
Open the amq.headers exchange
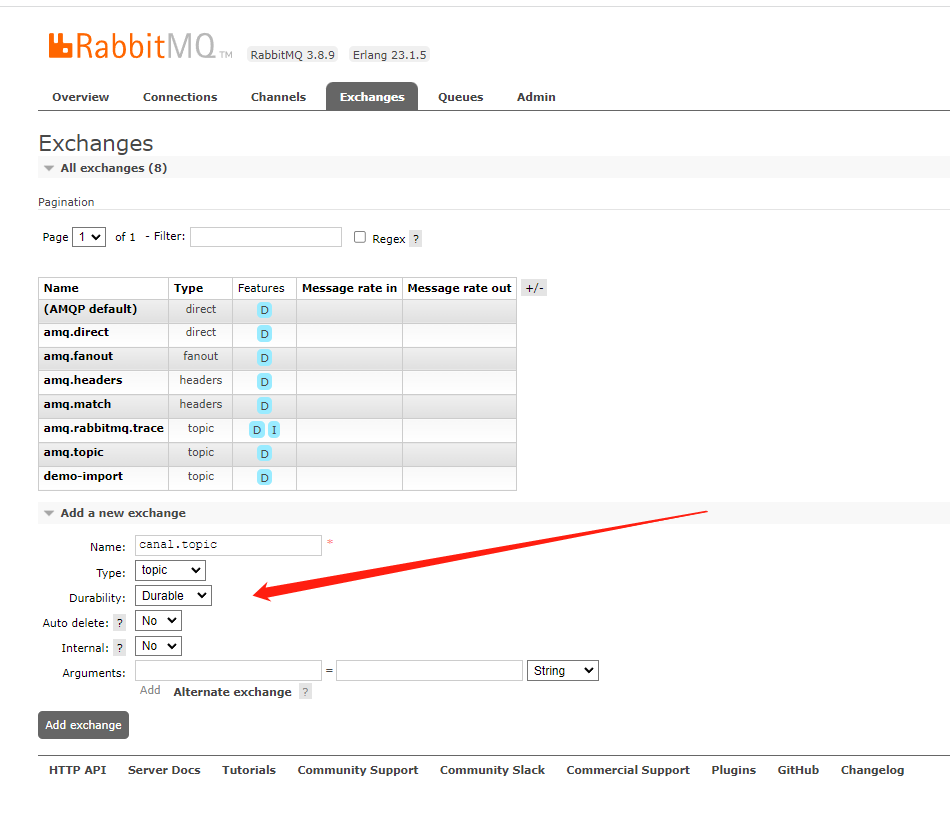(x=83, y=380)
